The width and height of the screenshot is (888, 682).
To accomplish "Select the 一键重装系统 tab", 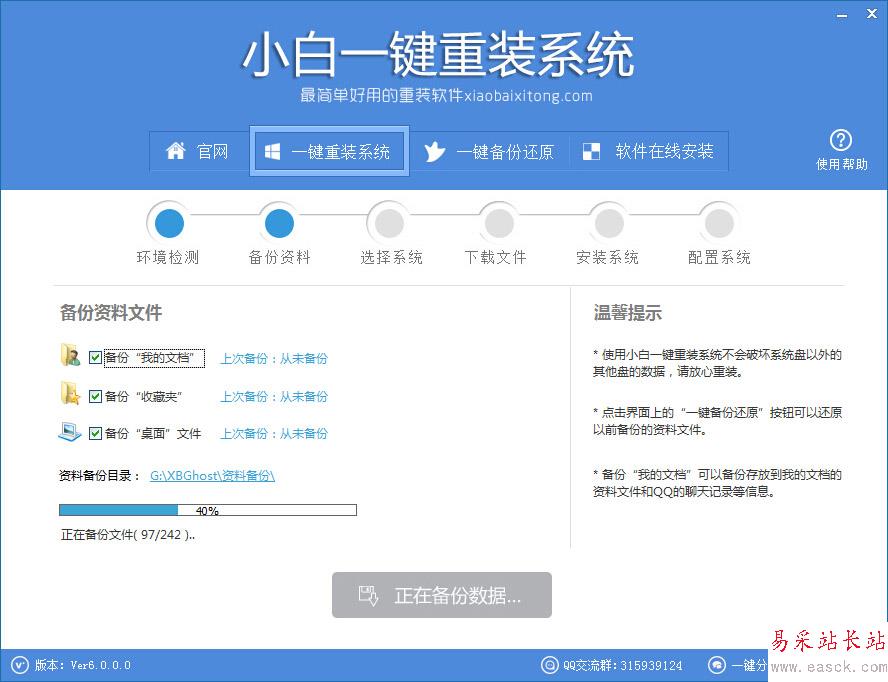I will pos(329,151).
